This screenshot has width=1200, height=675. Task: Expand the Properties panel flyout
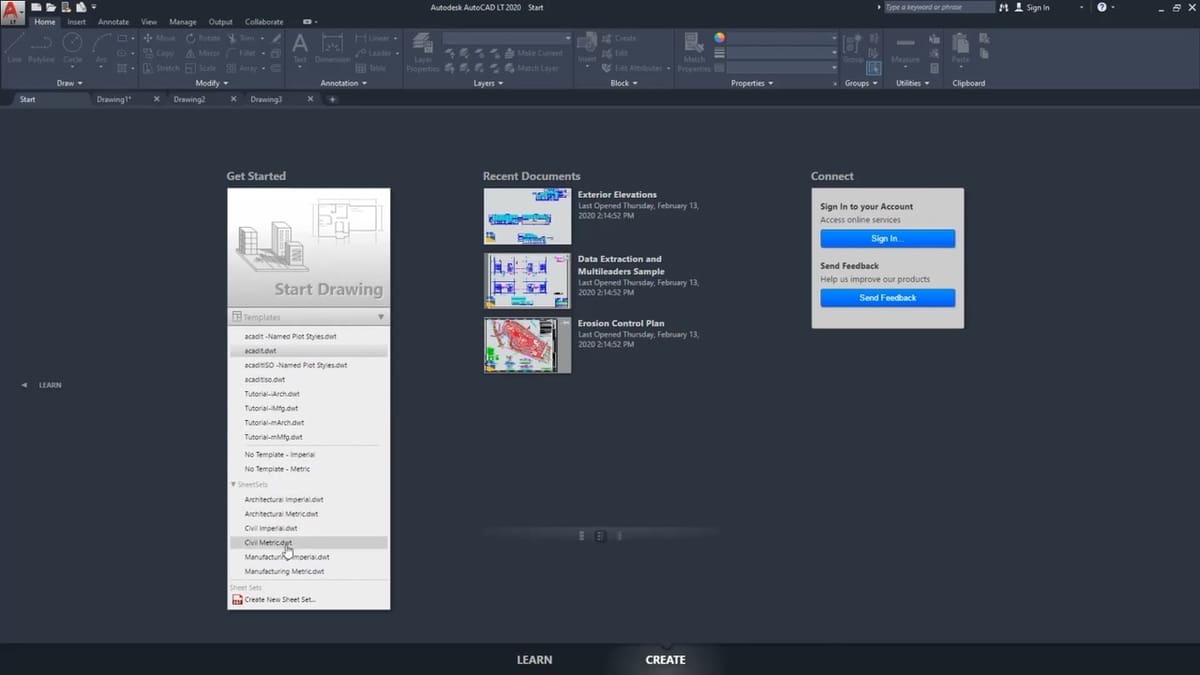[752, 83]
